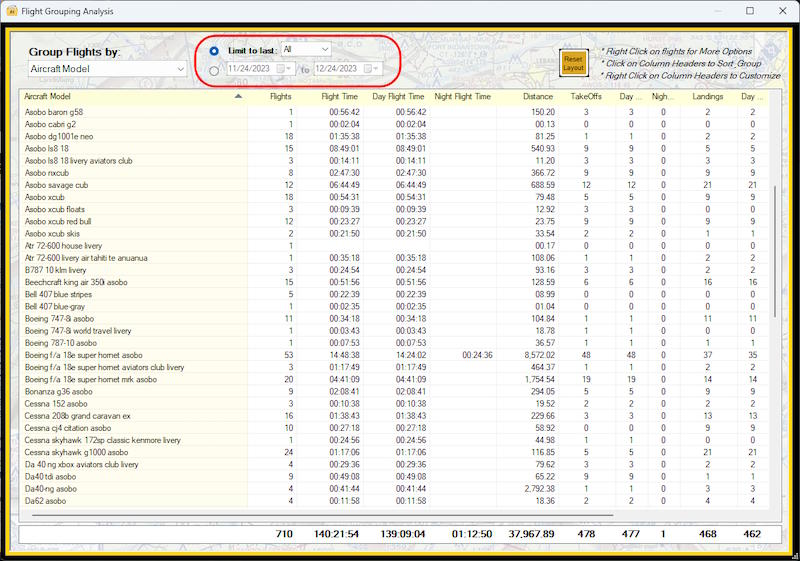Select the 'Bell 407 blue-gray' row
Viewport: 800px width, 561px height.
tap(393, 307)
